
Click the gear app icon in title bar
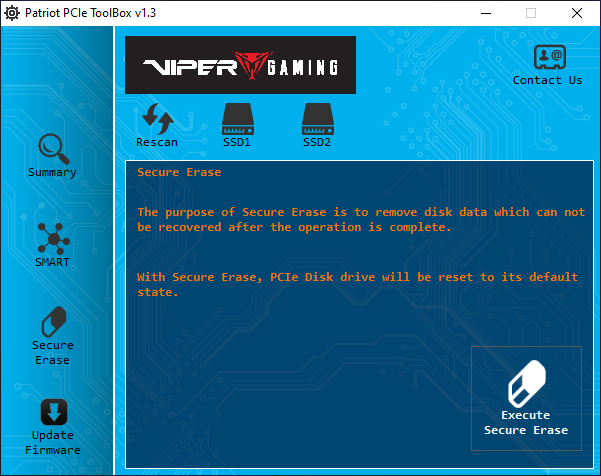[x=12, y=12]
